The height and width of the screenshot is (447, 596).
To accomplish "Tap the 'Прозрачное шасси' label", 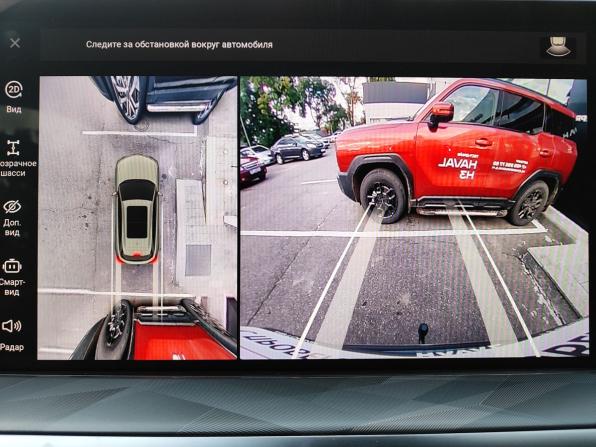I will point(17,168).
